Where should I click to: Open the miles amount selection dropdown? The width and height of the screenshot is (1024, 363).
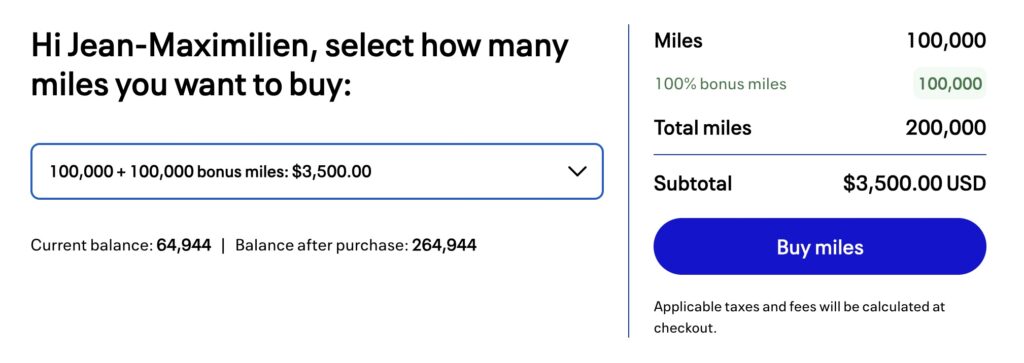point(317,172)
